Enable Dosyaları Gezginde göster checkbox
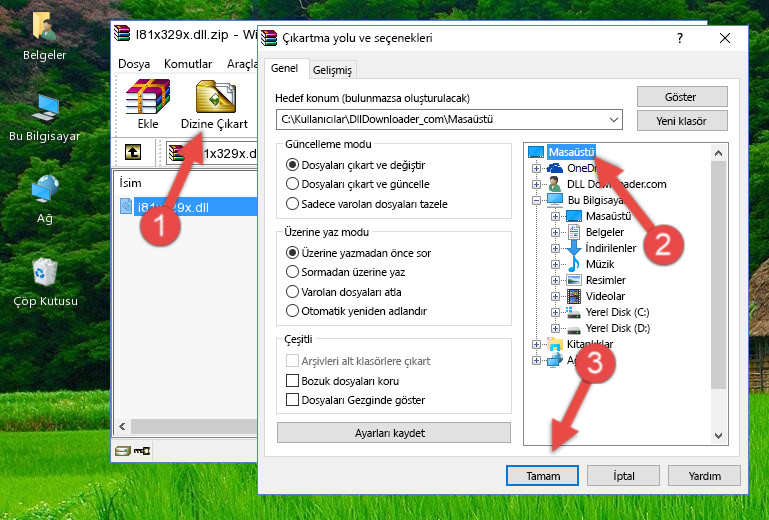 [x=292, y=400]
